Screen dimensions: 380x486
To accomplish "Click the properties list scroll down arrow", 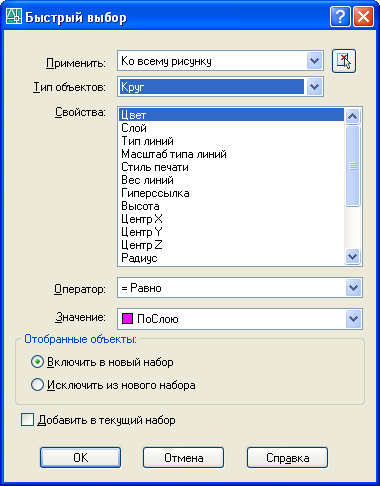I will 352,257.
